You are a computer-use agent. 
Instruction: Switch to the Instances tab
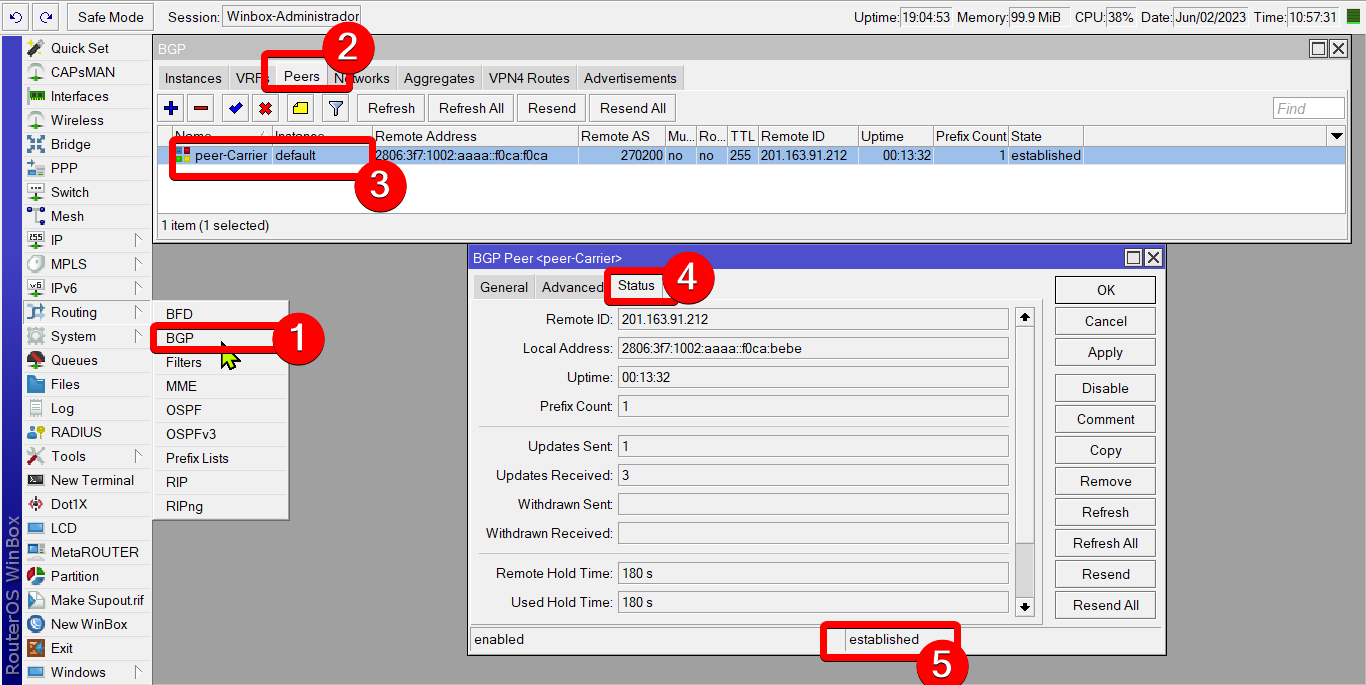point(192,77)
